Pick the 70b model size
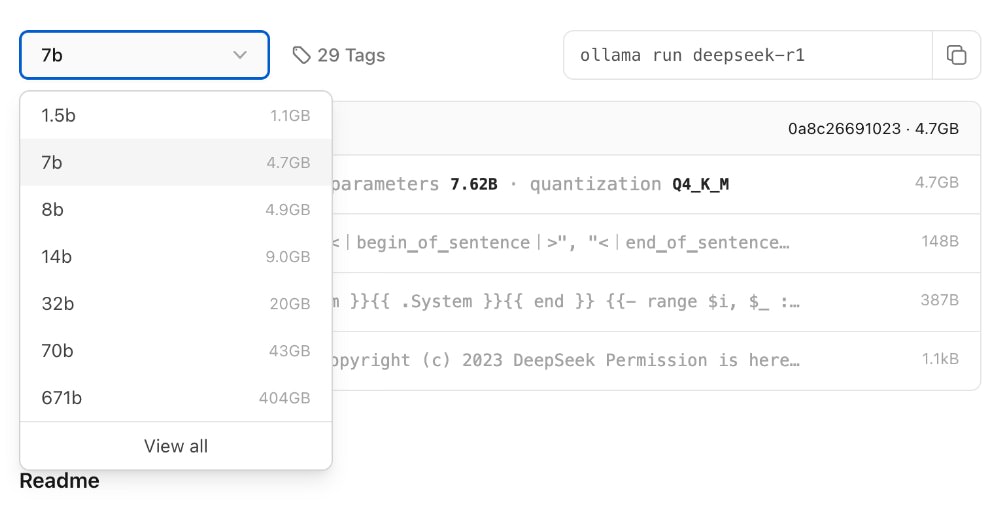Screen dimensions: 1000x513 coord(176,350)
